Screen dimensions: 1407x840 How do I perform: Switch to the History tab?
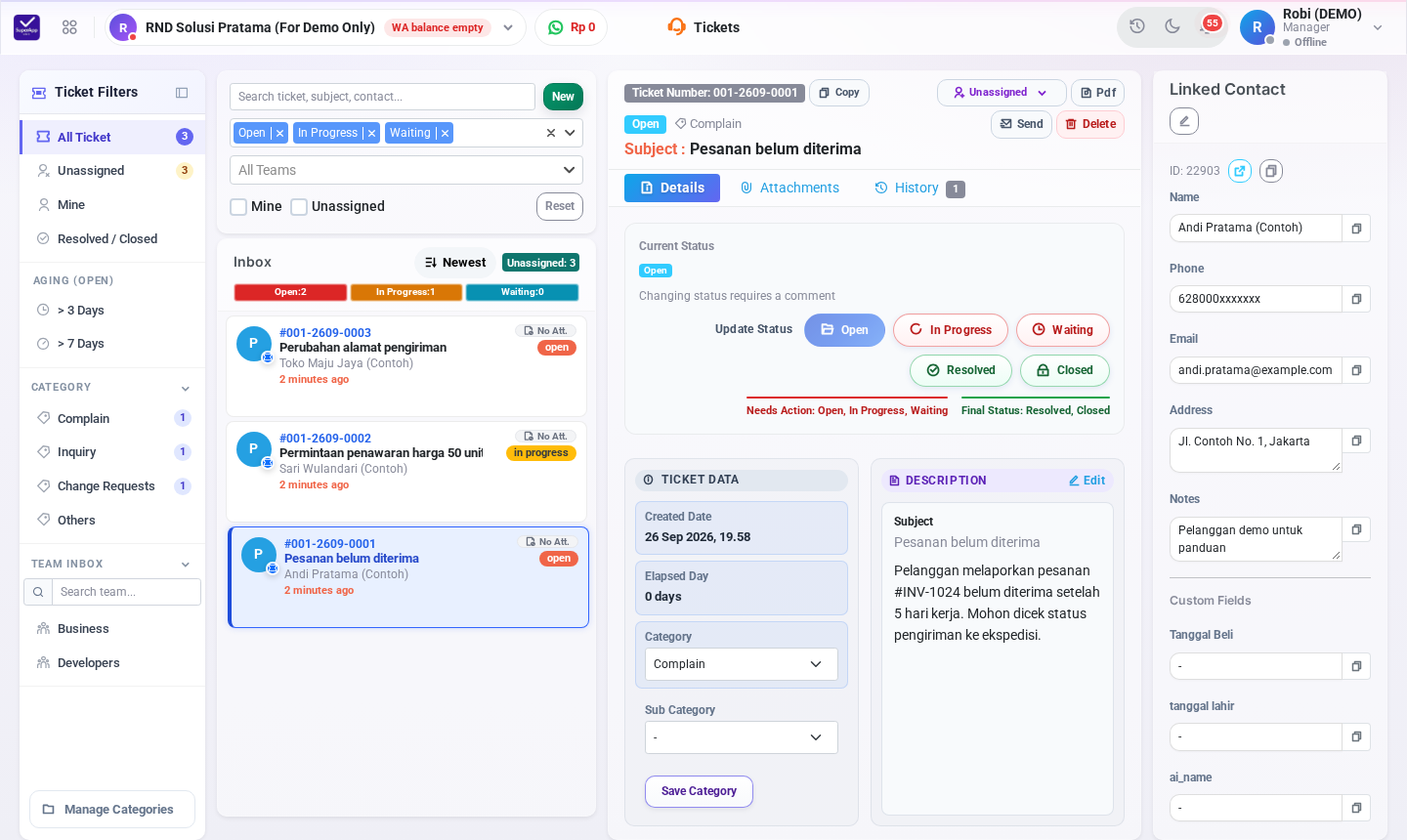tap(918, 189)
